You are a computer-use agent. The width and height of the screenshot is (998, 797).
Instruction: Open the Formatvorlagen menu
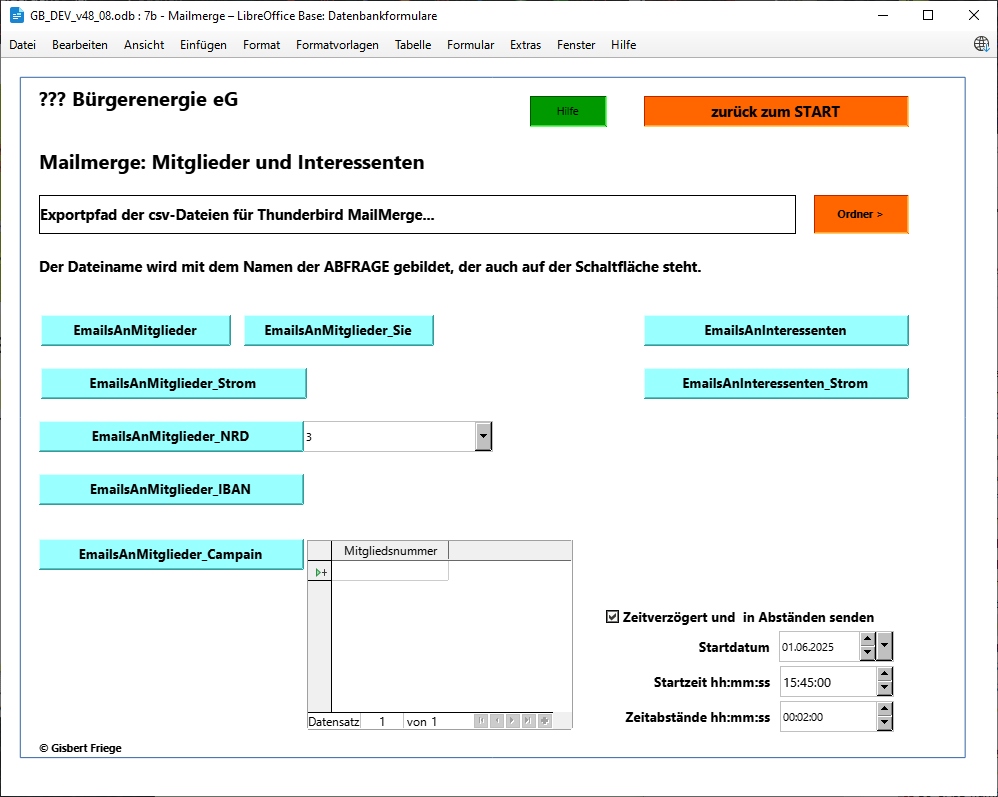tap(337, 45)
